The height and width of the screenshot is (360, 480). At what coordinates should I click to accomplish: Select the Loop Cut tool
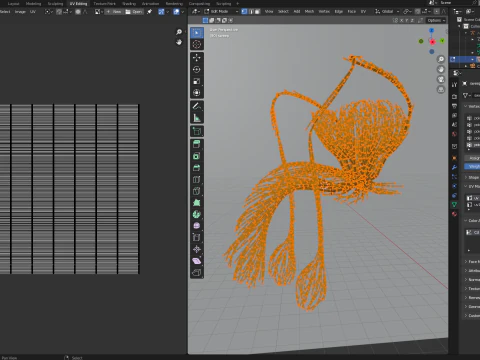(x=197, y=179)
